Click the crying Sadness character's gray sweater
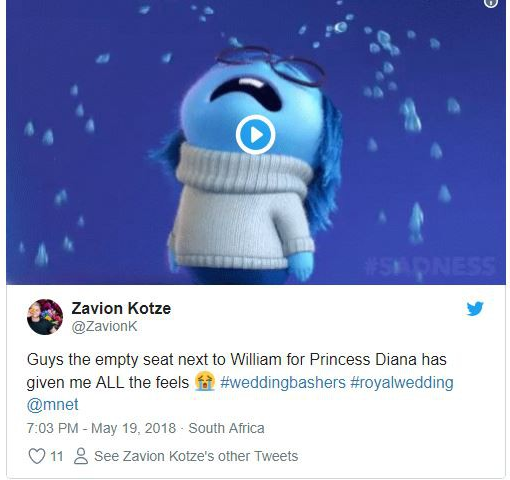Screen dimensions: 510x480 tap(242, 207)
